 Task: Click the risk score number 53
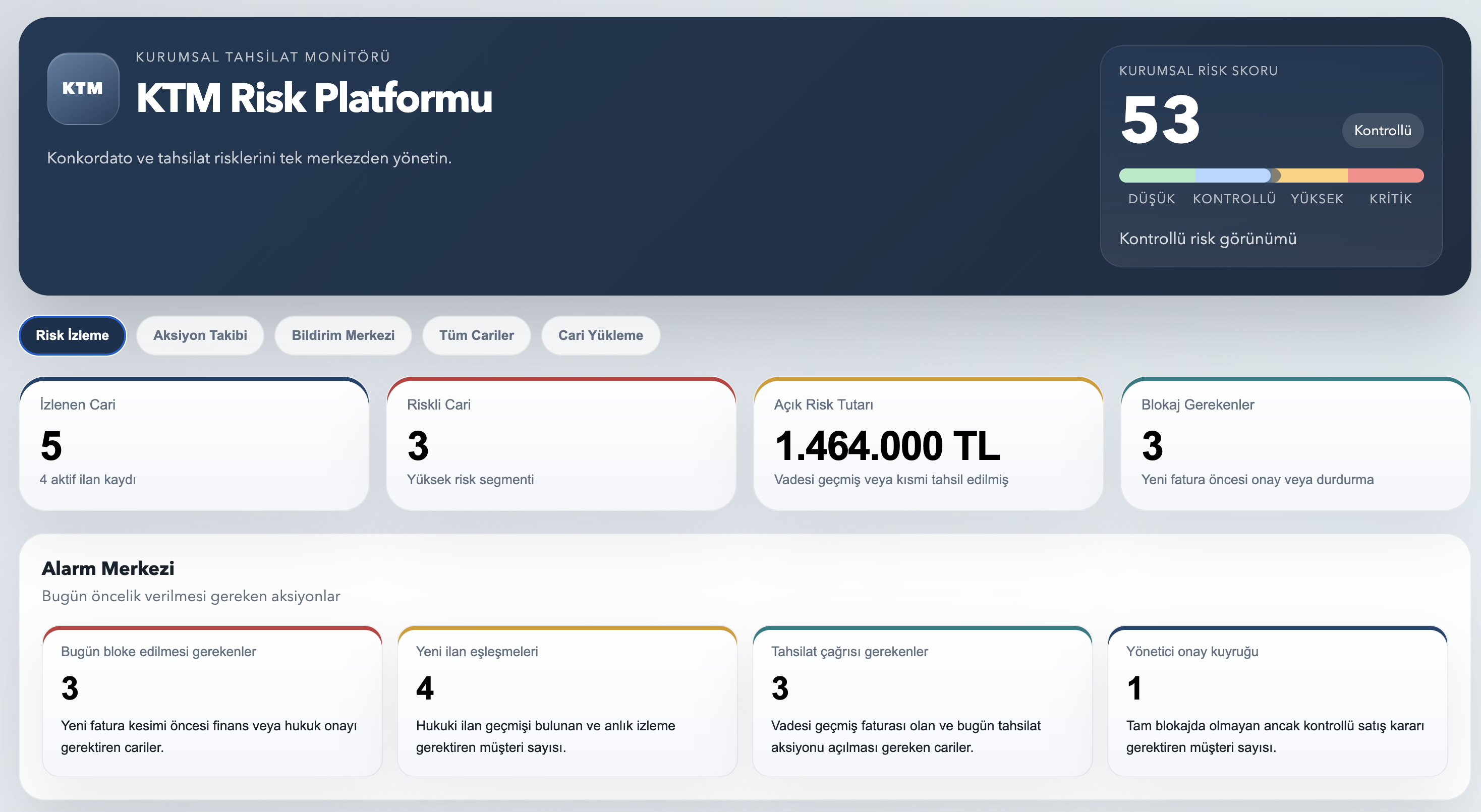coord(1160,120)
